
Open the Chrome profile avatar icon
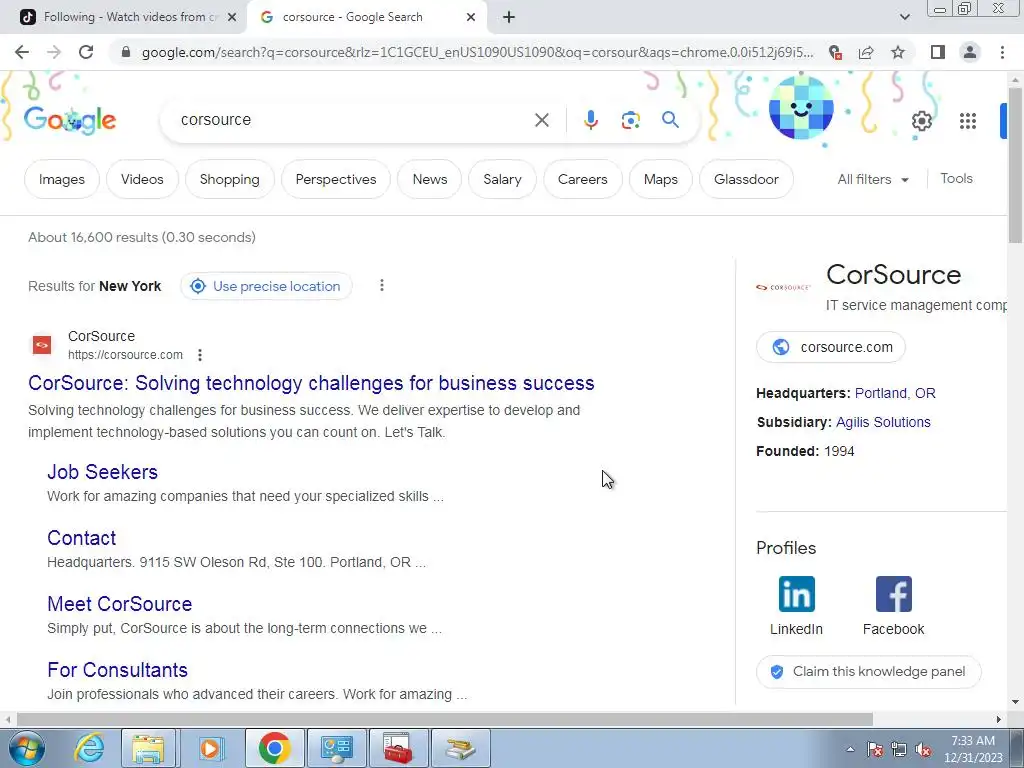970,52
